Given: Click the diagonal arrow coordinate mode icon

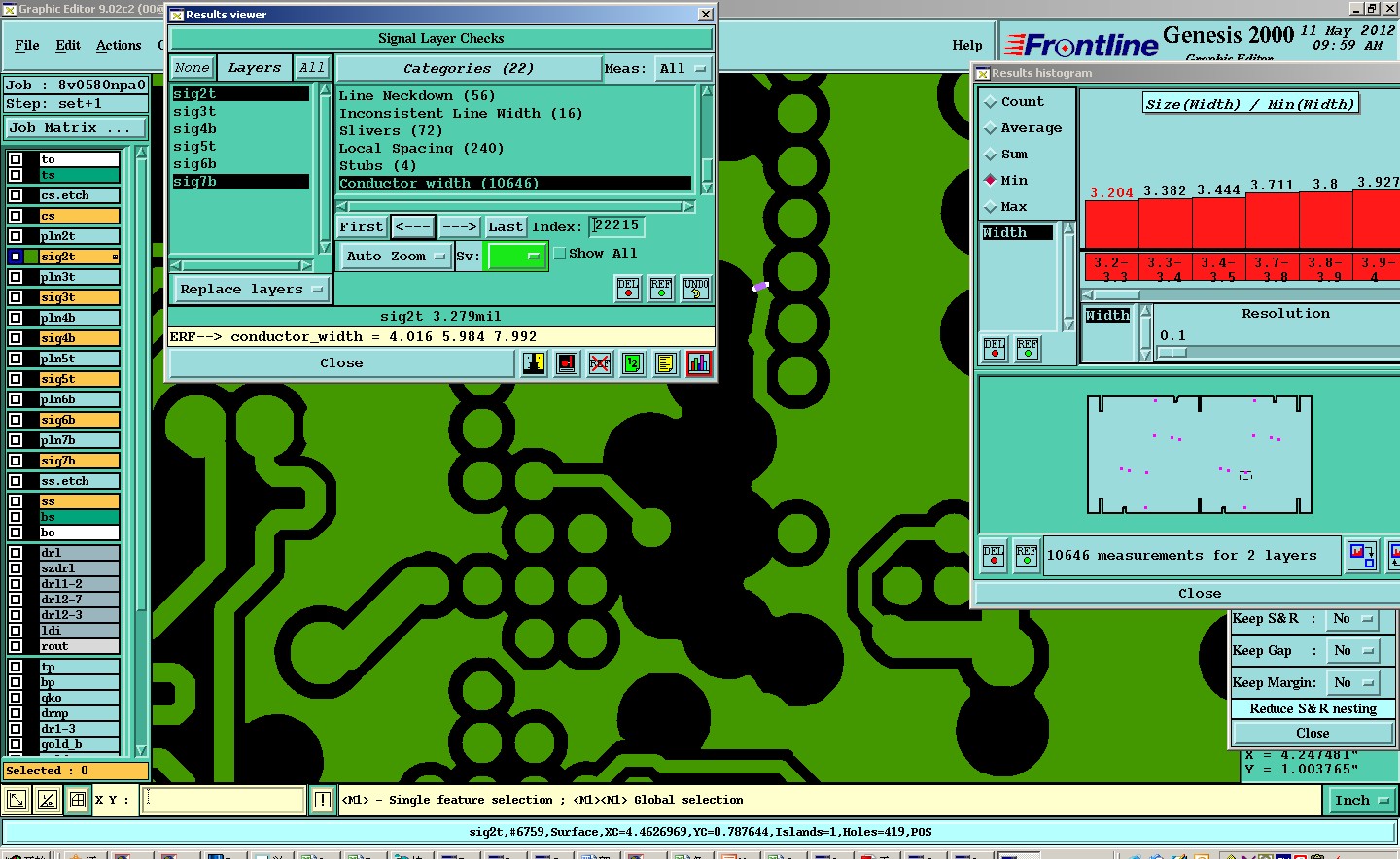Looking at the screenshot, I should (17, 801).
